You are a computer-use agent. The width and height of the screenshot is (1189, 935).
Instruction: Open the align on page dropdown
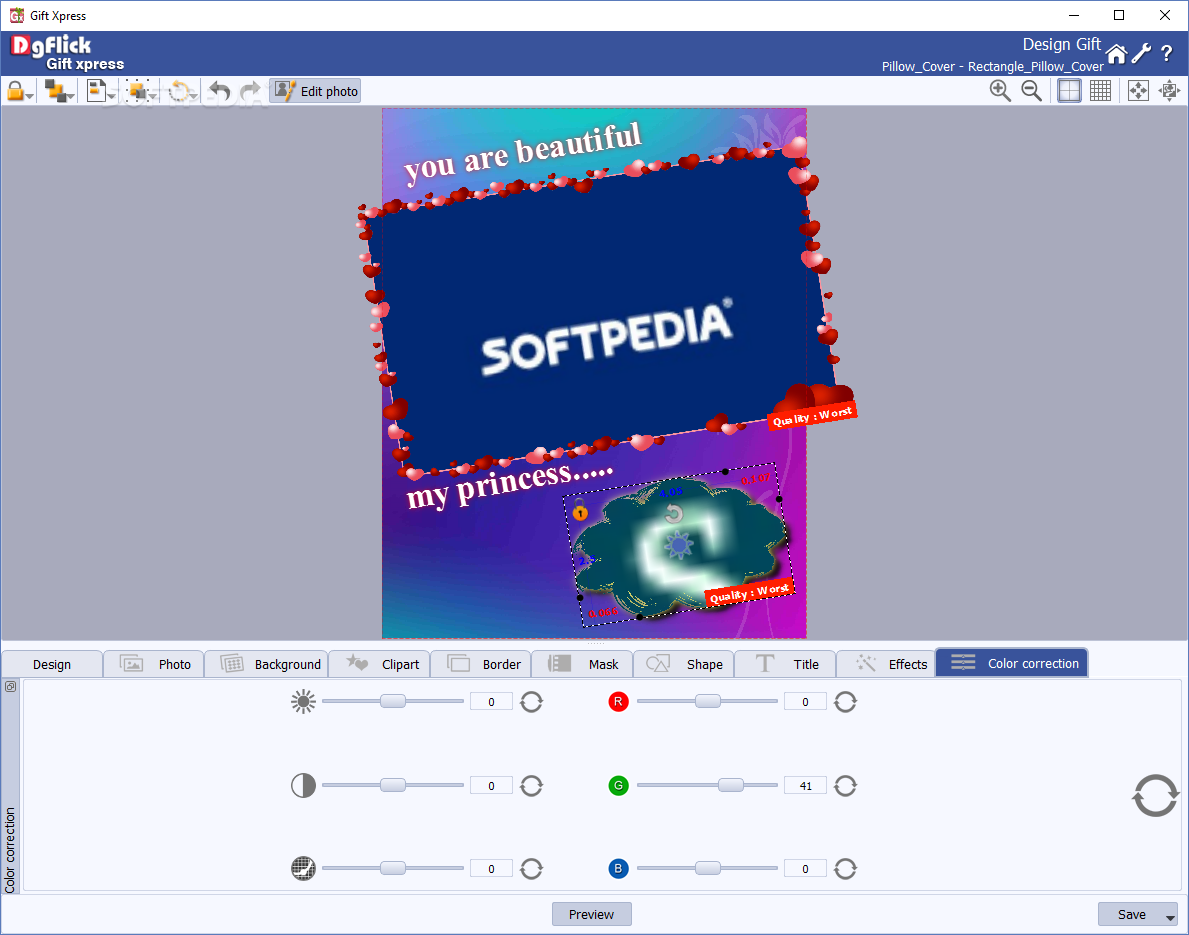(101, 91)
